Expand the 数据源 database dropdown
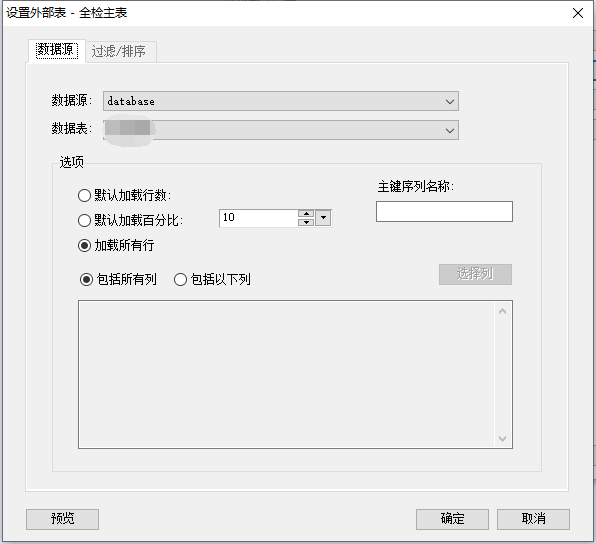Screen dimensions: 596x544 [281, 101]
